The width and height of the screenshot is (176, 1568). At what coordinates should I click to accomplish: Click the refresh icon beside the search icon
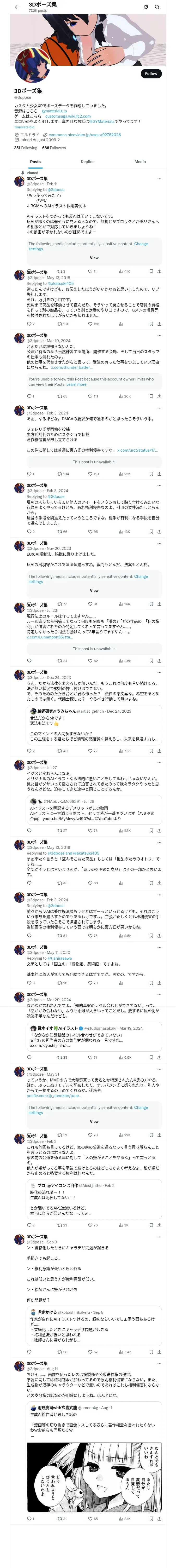pyautogui.click(x=146, y=7)
